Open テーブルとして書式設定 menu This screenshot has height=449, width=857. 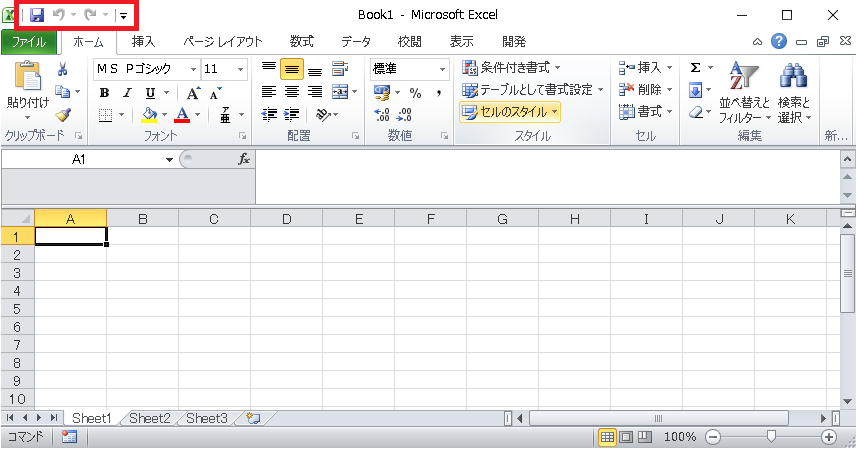(x=533, y=90)
